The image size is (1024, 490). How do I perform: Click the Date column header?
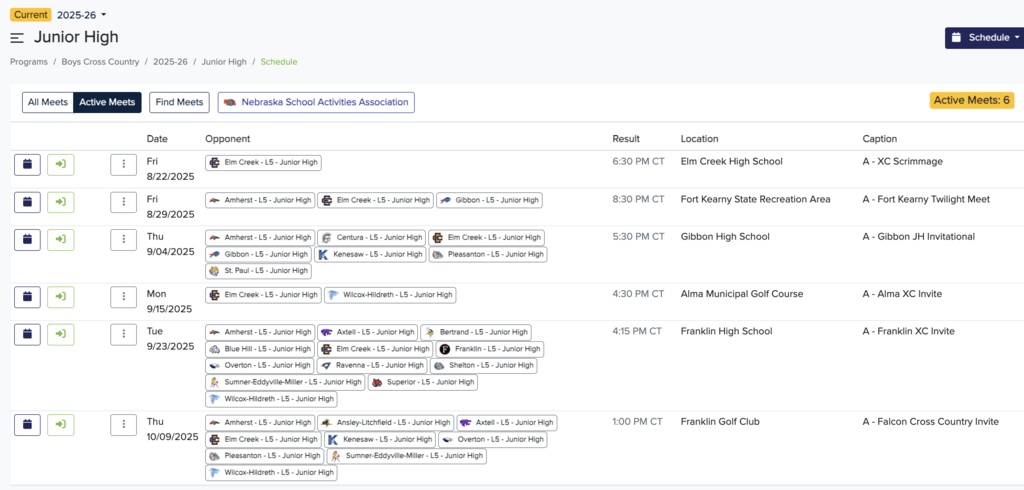pos(157,139)
